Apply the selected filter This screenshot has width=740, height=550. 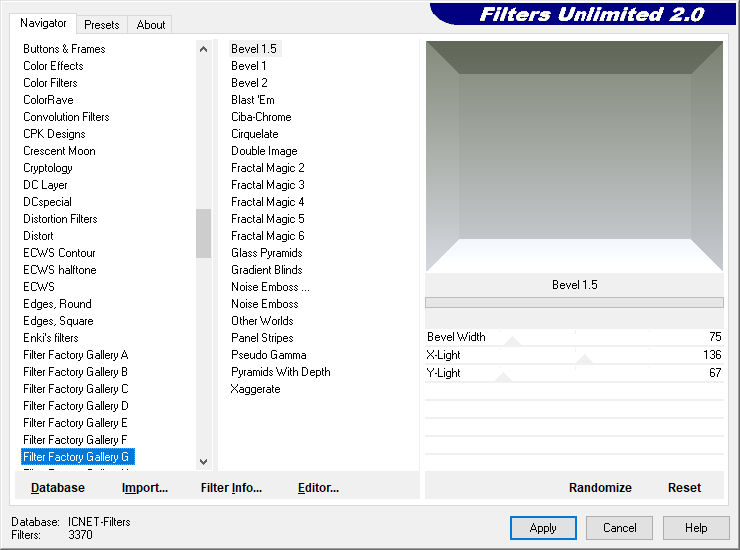click(x=543, y=528)
